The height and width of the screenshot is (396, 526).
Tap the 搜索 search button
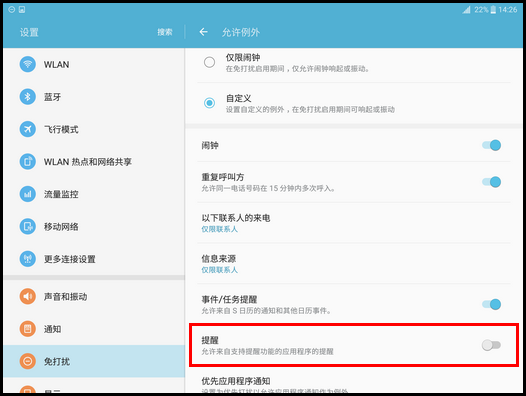[165, 32]
